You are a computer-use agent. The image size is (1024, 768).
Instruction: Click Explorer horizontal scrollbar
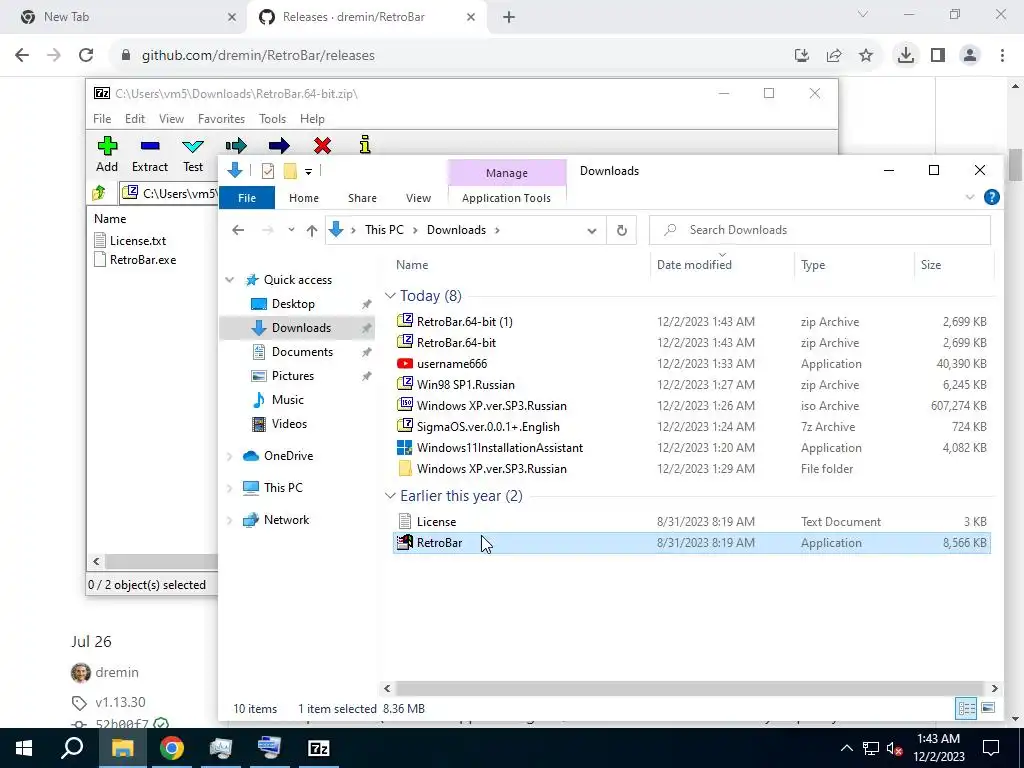click(x=690, y=688)
